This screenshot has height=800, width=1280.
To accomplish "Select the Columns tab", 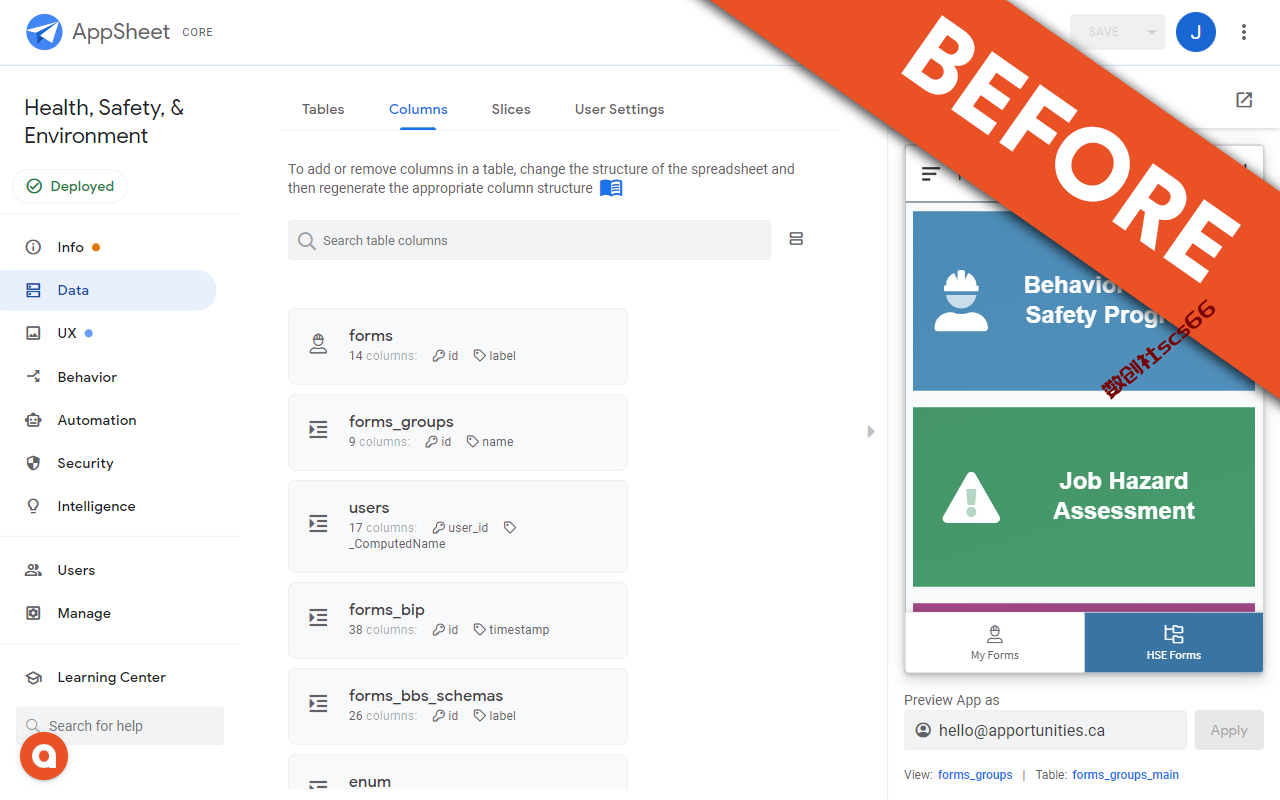I will tap(418, 109).
